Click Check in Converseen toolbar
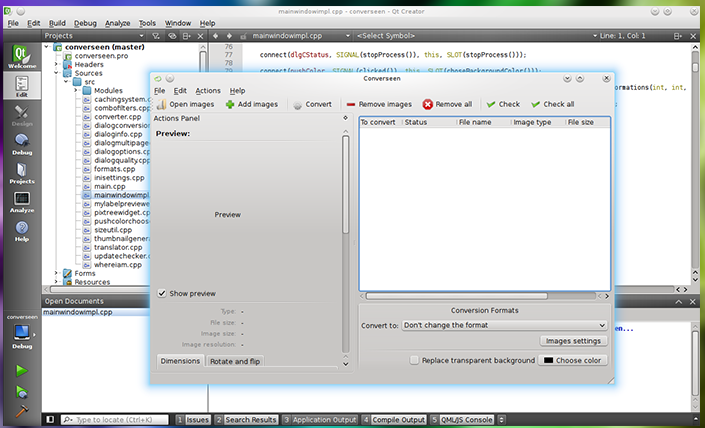This screenshot has height=428, width=705. coord(503,104)
